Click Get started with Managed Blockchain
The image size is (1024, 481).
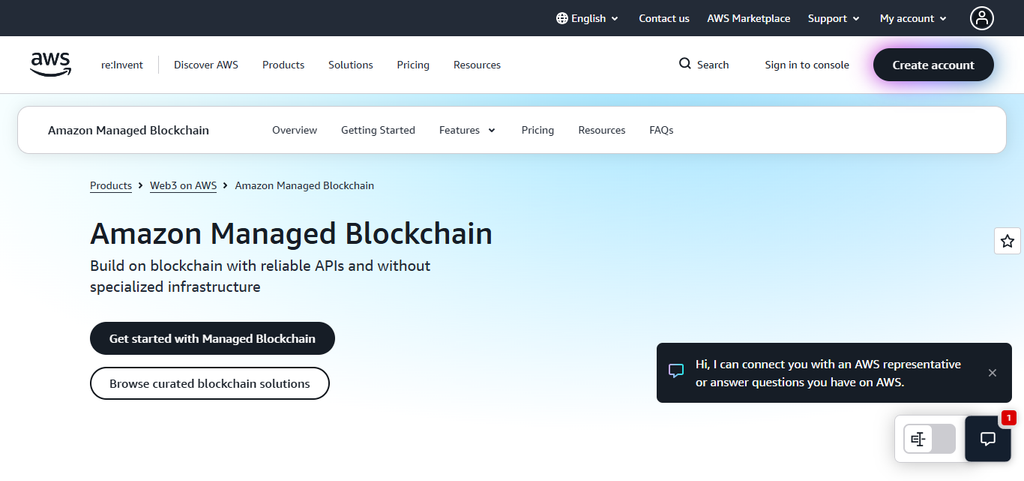point(212,338)
